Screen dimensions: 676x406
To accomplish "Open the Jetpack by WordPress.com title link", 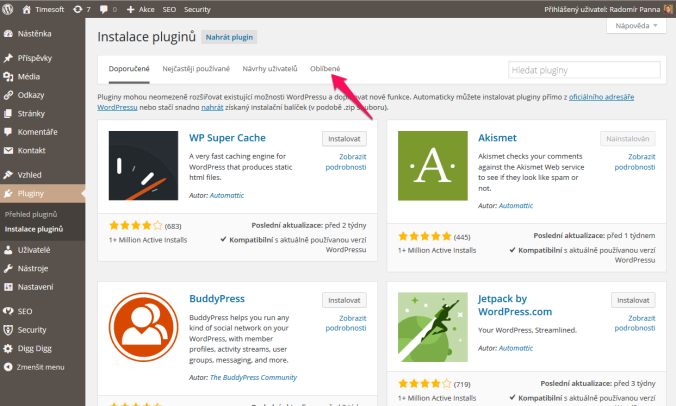I will click(515, 305).
